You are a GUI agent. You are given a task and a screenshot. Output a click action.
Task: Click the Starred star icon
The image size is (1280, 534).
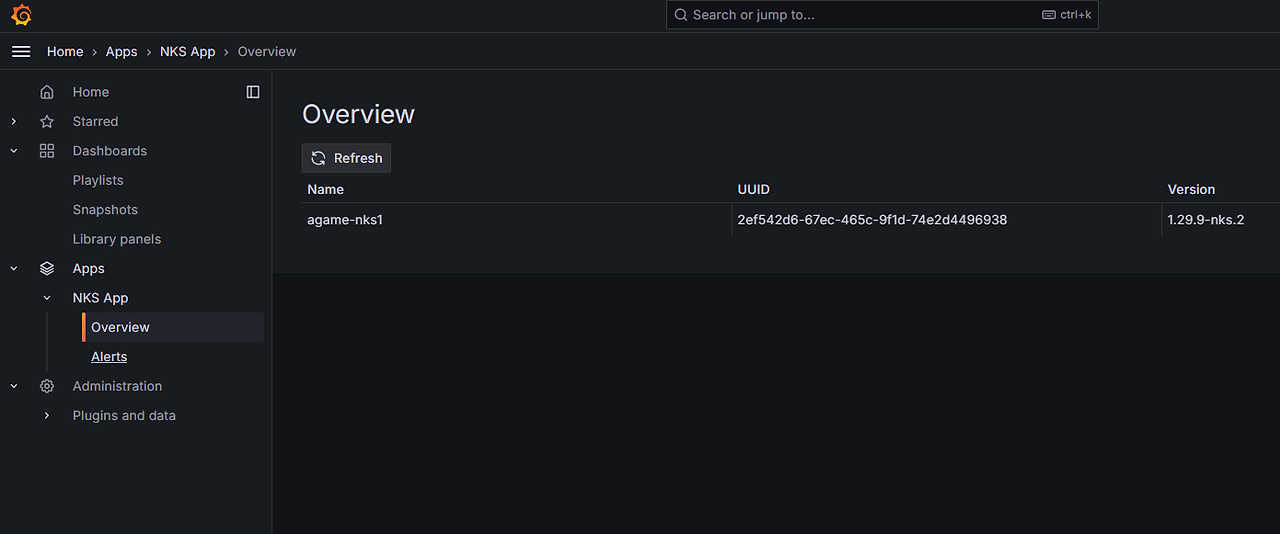click(47, 121)
